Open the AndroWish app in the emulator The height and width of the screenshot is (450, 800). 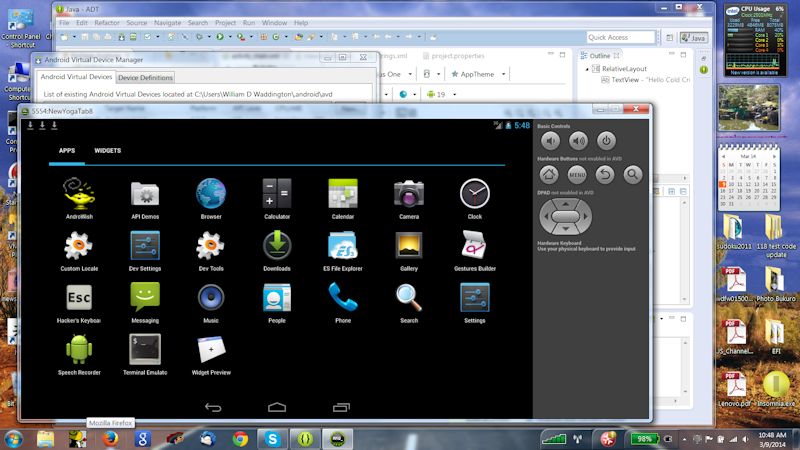[x=79, y=198]
